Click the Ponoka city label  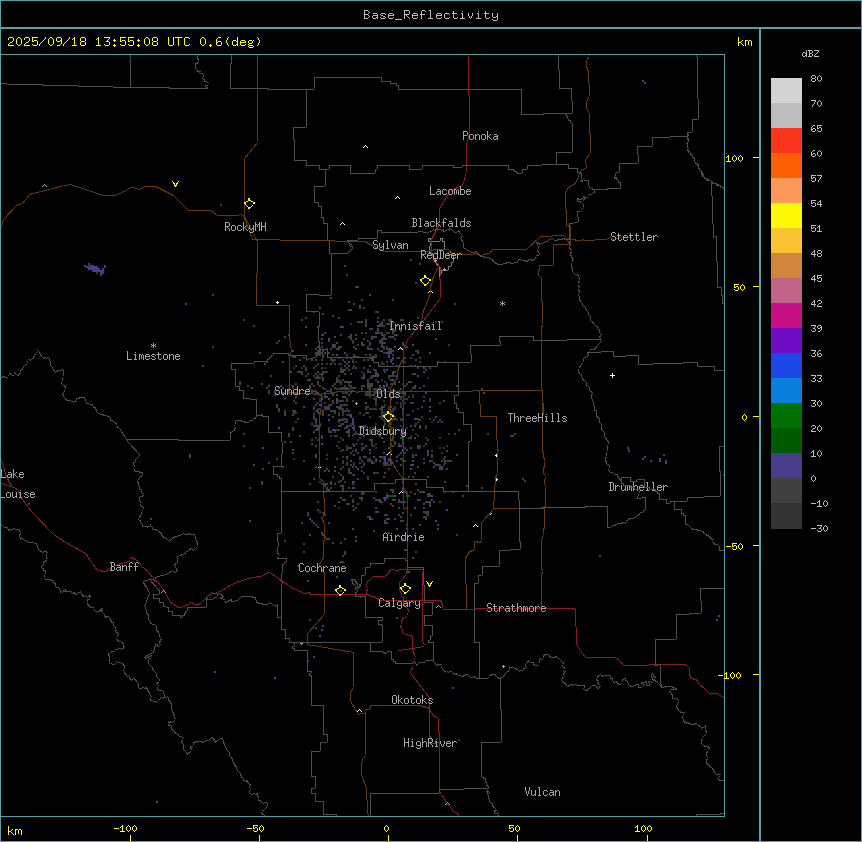coord(480,136)
